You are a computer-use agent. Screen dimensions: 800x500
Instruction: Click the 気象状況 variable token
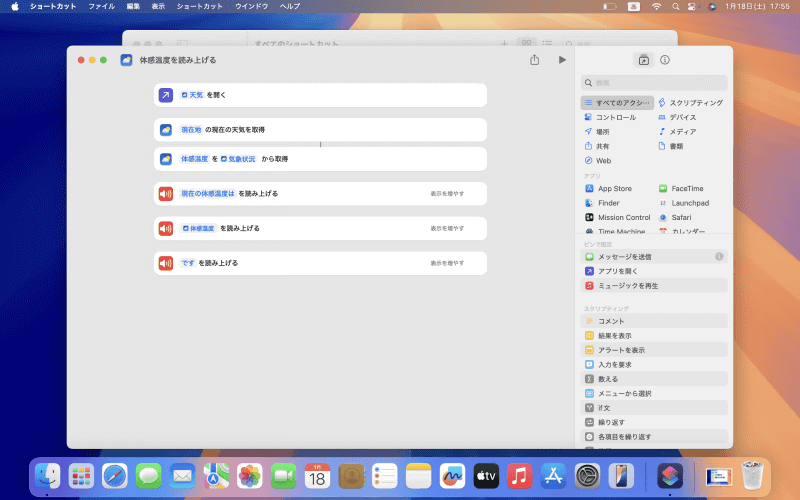238,159
